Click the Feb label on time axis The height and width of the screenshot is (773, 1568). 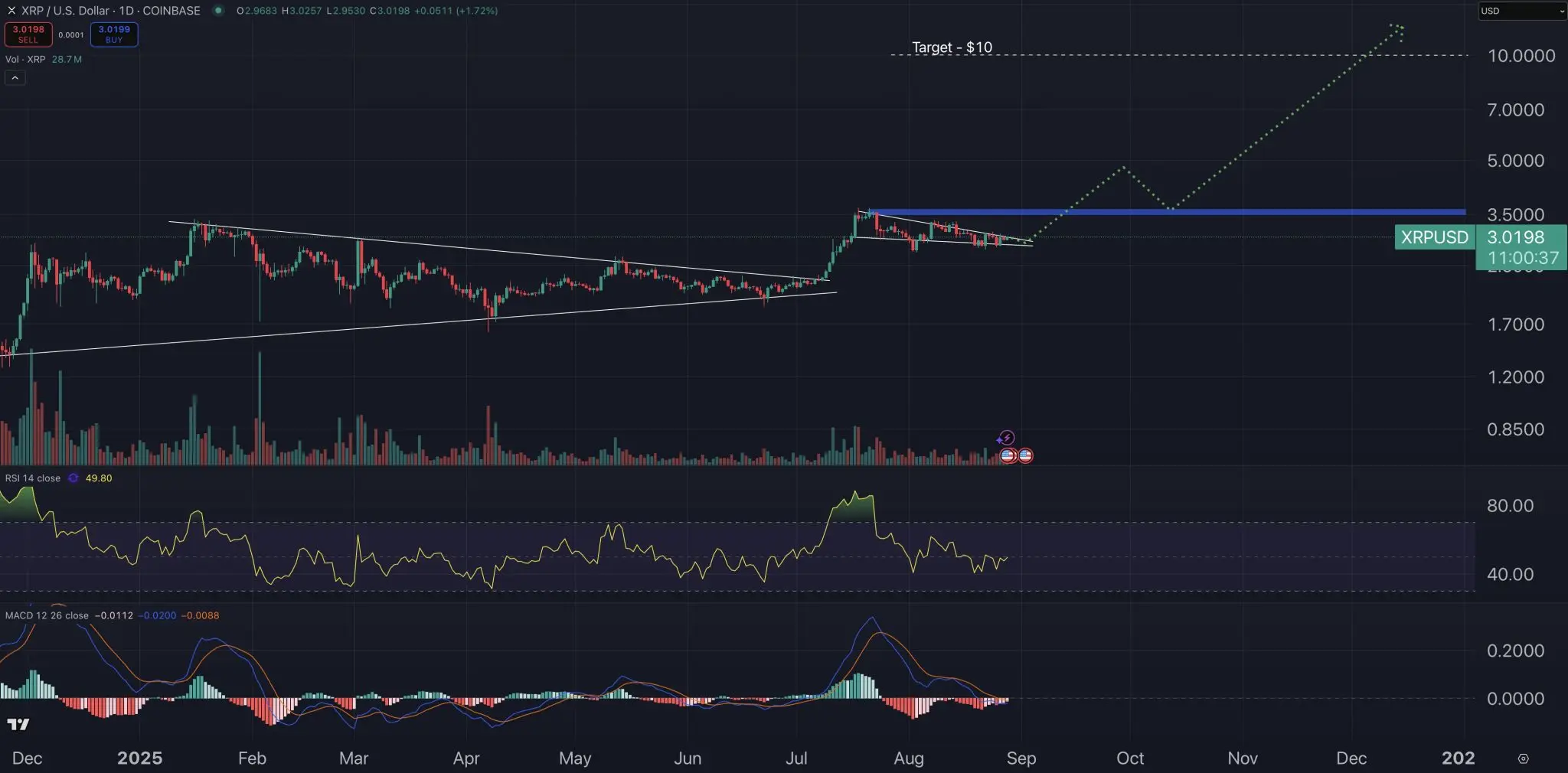coord(252,758)
